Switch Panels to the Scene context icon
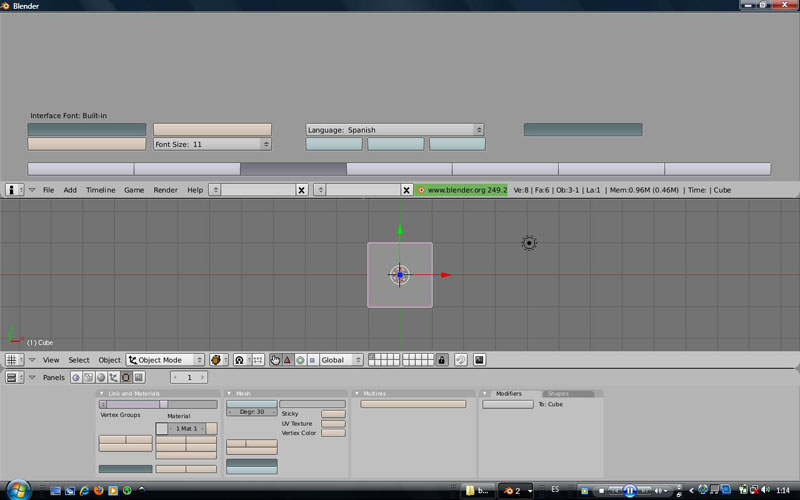Screen dimensions: 800x500 click(x=139, y=378)
